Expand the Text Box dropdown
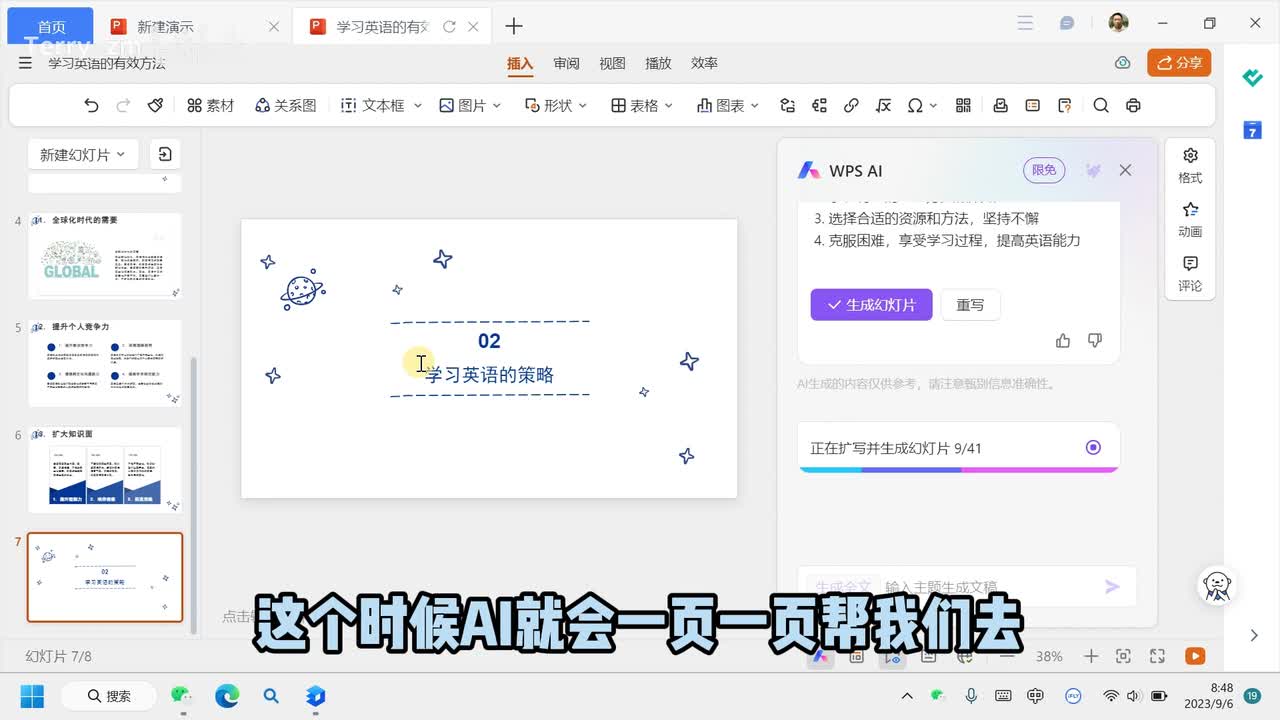 [x=417, y=105]
